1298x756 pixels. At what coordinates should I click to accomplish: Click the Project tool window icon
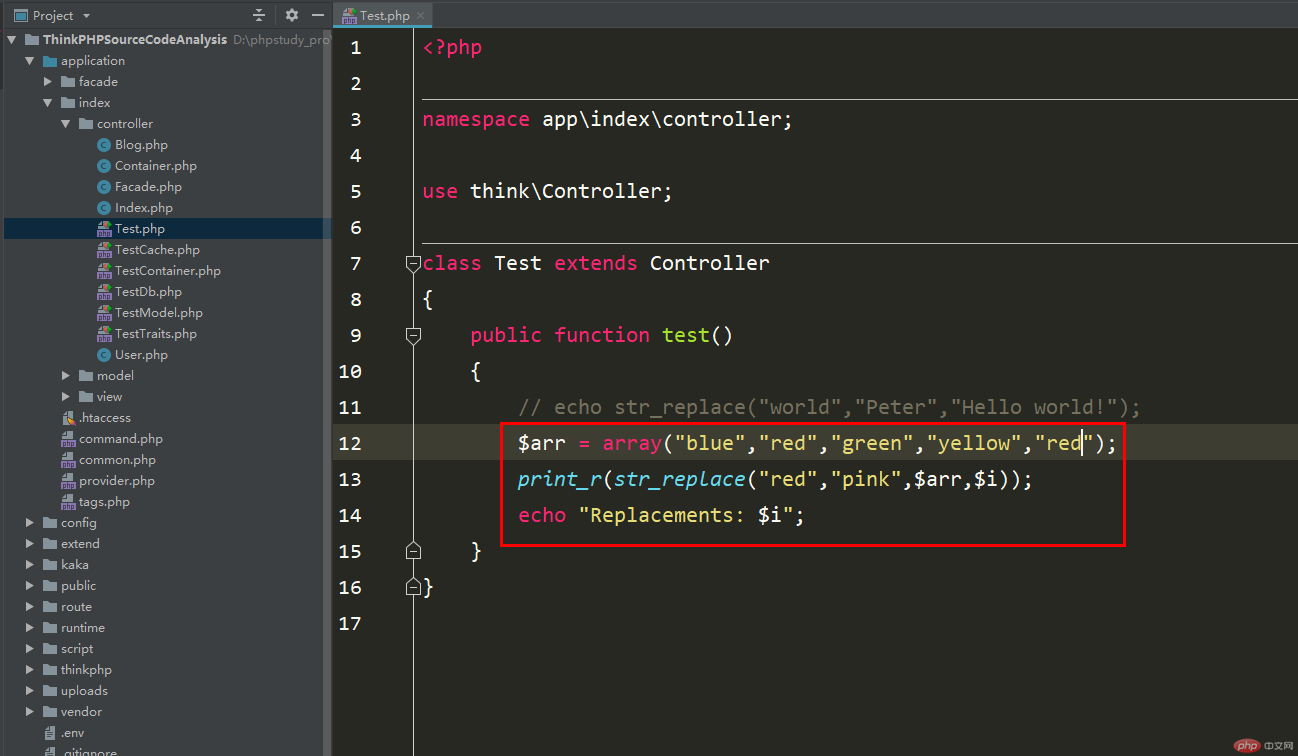point(20,15)
